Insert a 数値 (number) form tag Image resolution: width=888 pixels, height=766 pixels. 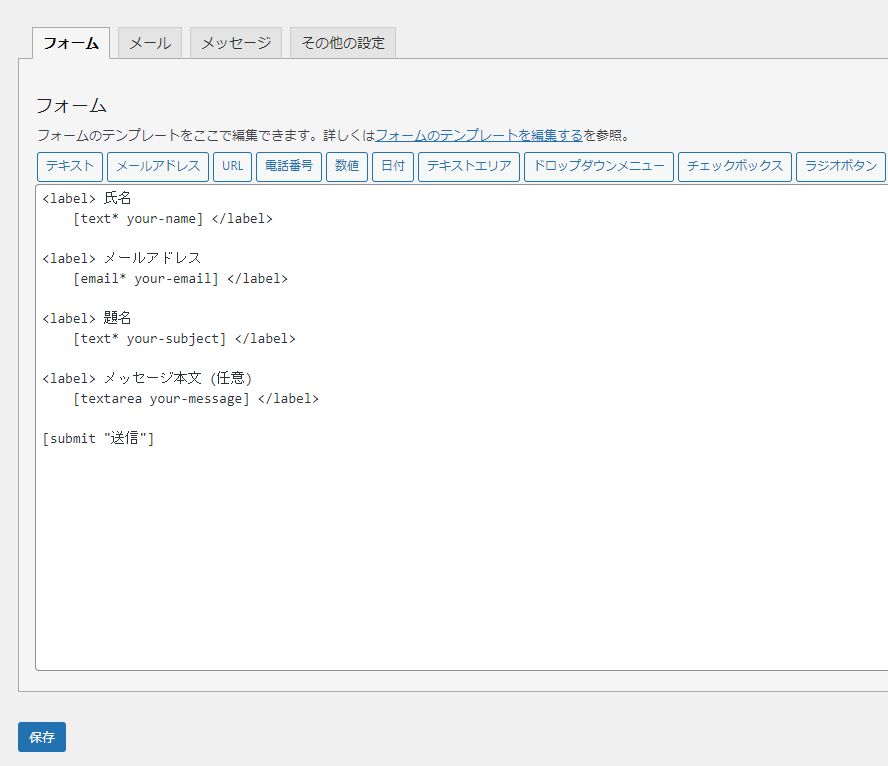click(347, 167)
